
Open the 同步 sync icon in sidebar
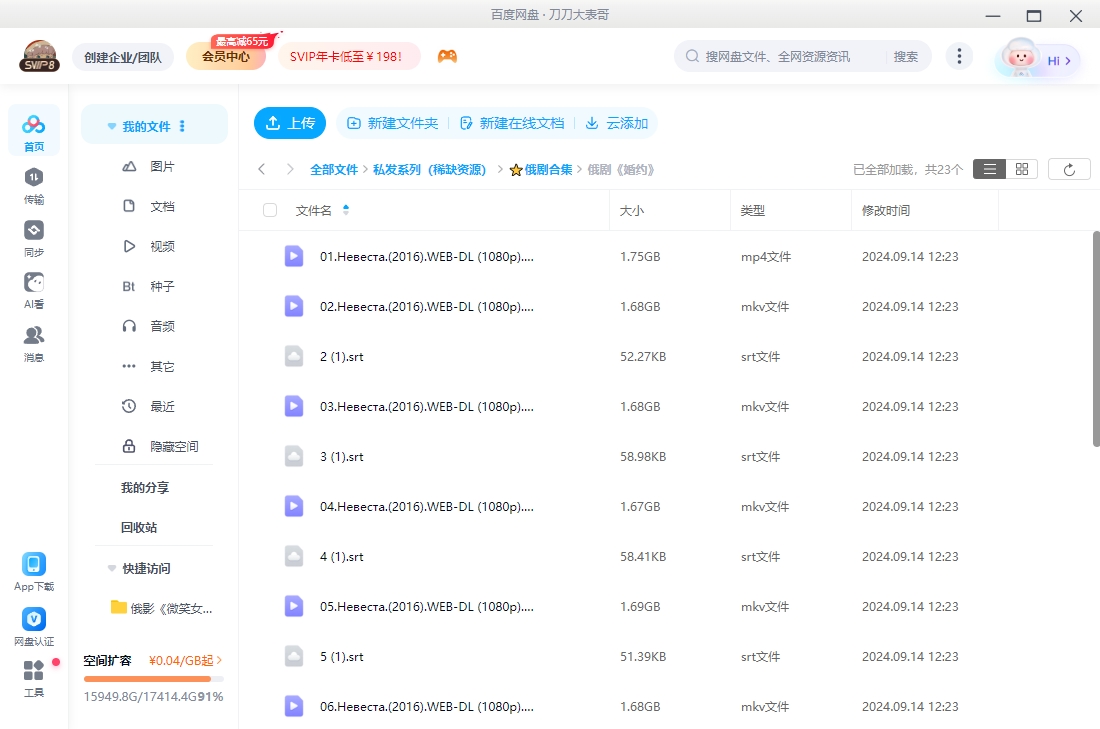tap(34, 231)
